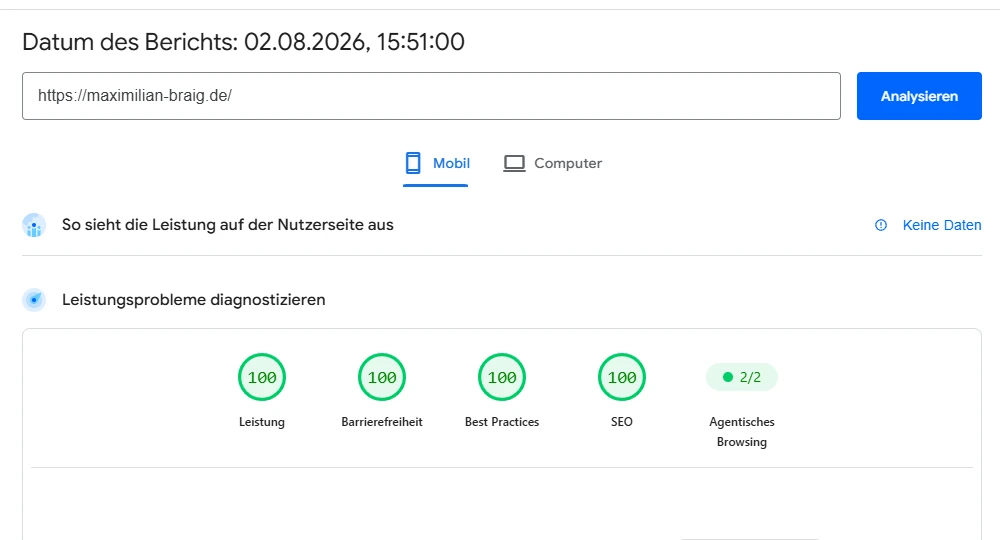Image resolution: width=1000 pixels, height=540 pixels.
Task: Click the Agentisches Browsing label
Action: click(x=742, y=432)
